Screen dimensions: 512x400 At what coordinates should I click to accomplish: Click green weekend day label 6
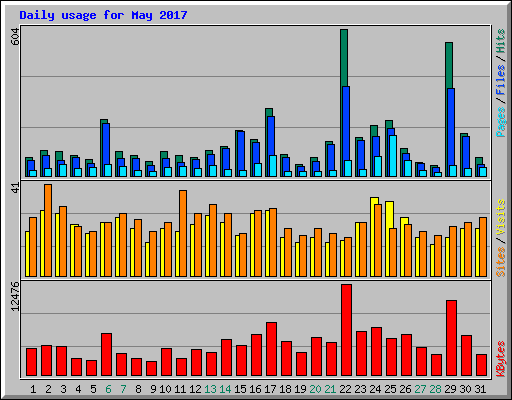click(x=108, y=389)
